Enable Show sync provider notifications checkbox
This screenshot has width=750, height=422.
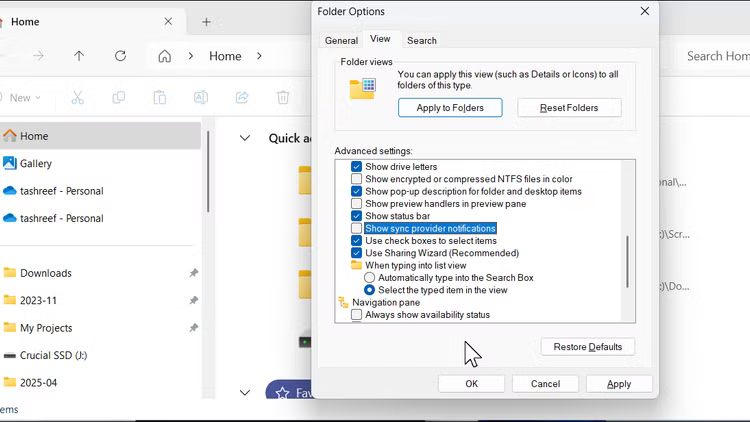(x=357, y=229)
